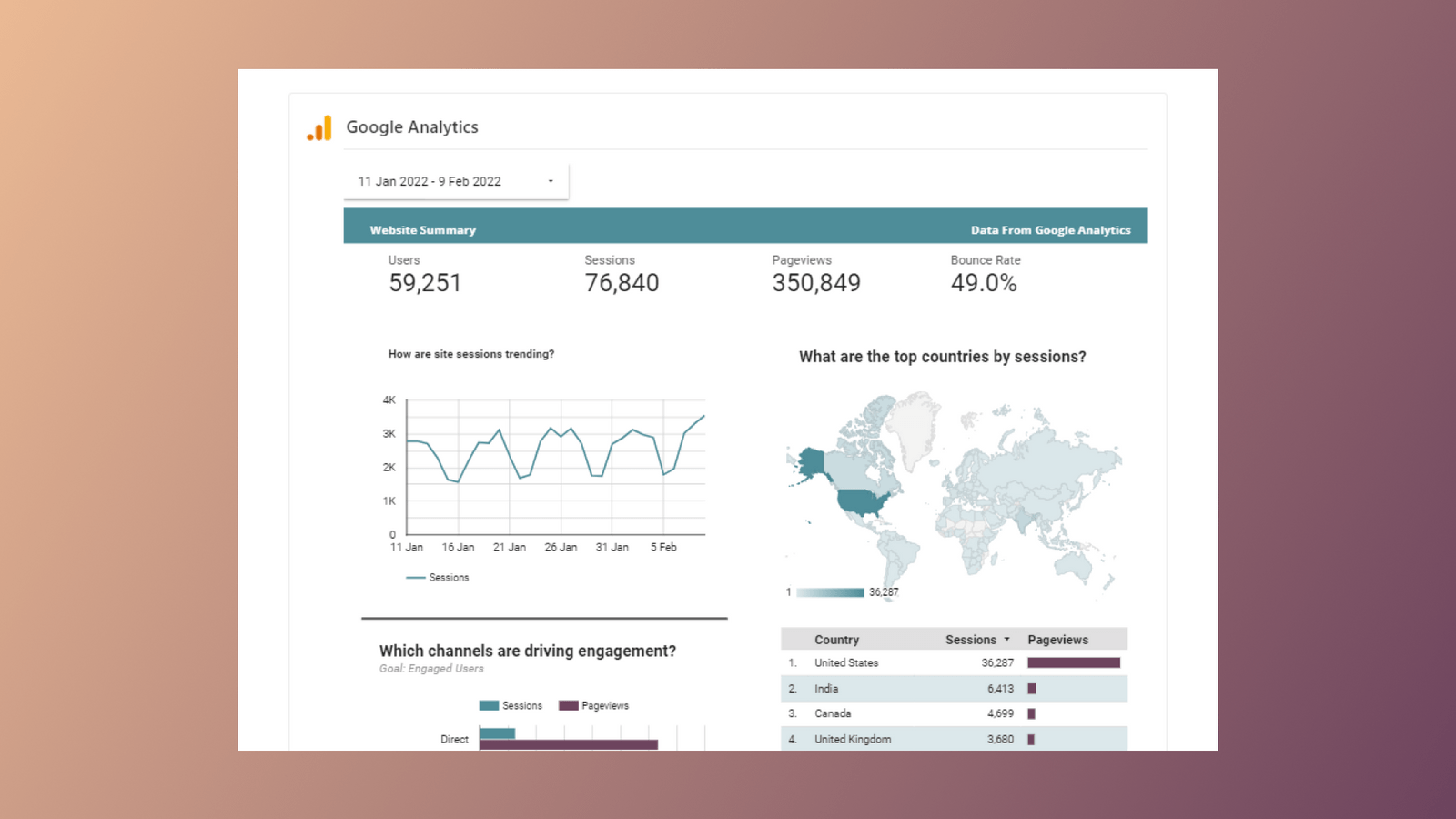Click the Data From Google Analytics label
This screenshot has width=1456, height=819.
(1050, 229)
